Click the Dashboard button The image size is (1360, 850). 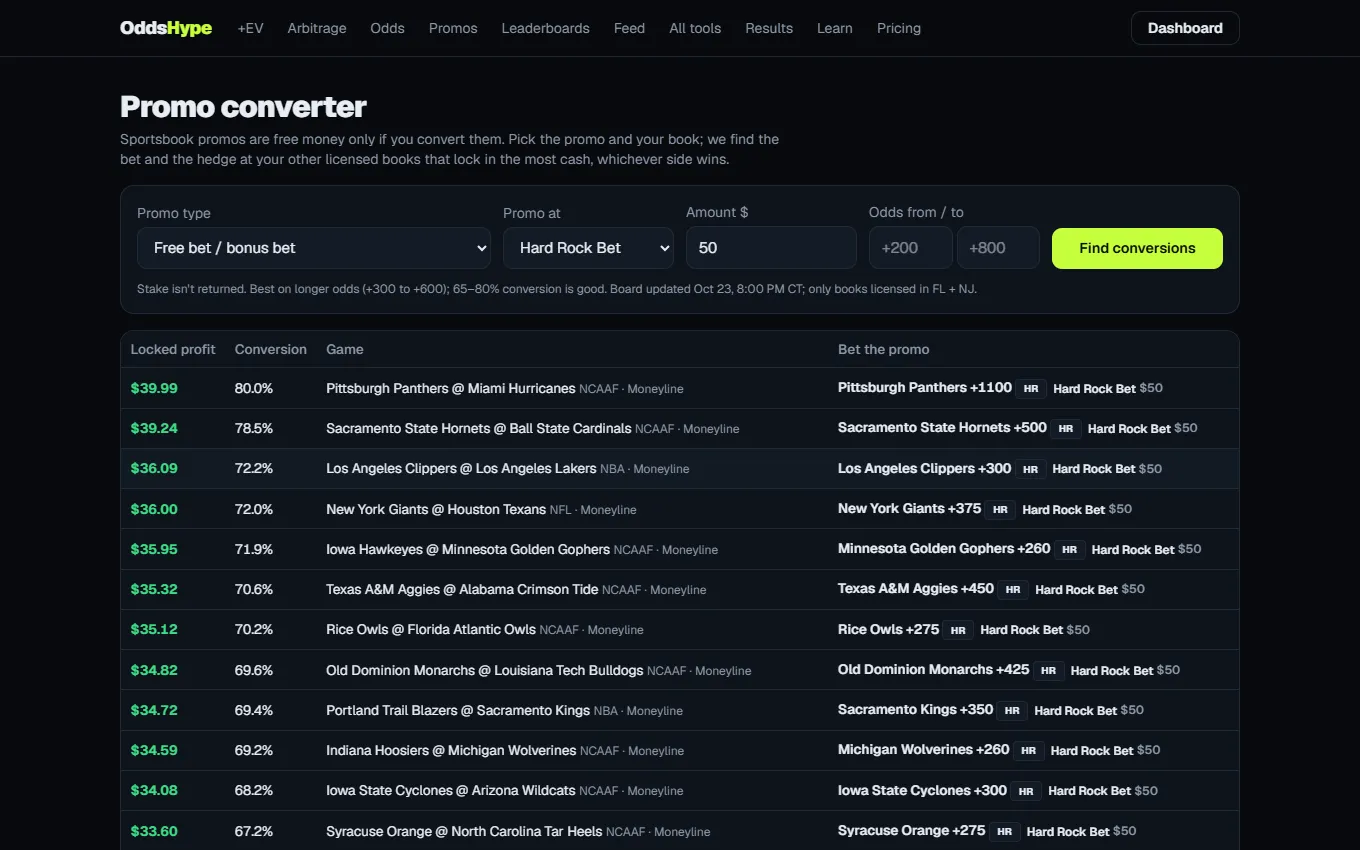pyautogui.click(x=1185, y=28)
